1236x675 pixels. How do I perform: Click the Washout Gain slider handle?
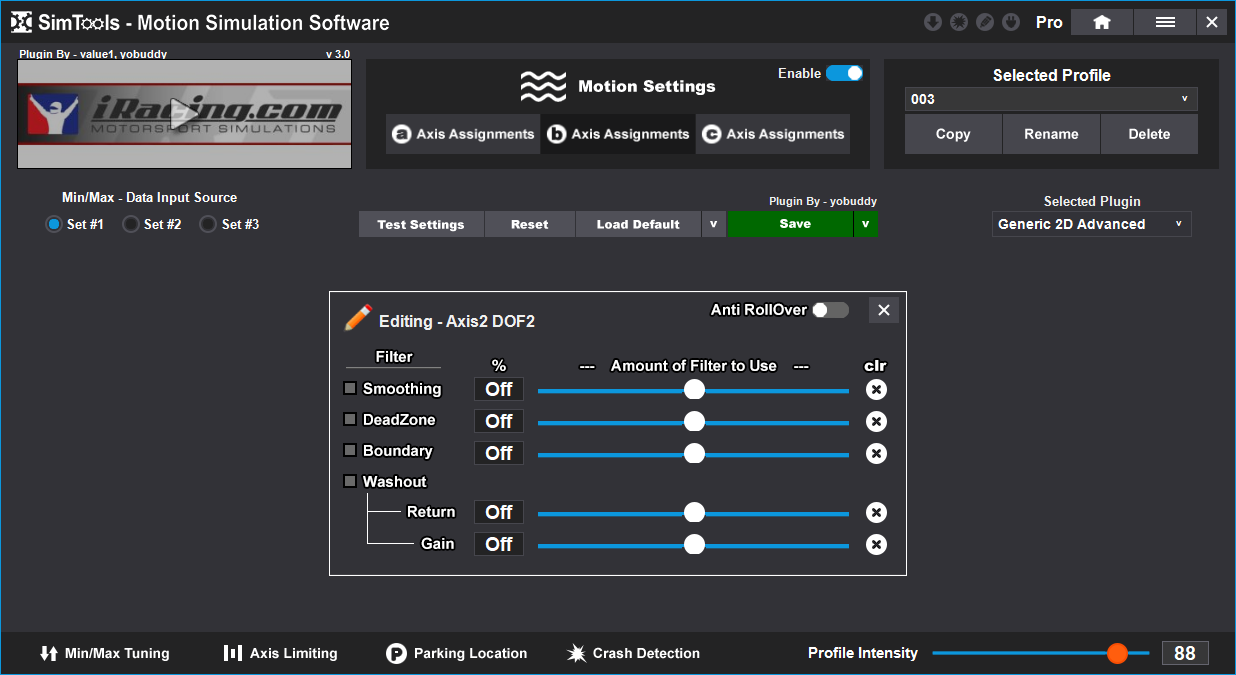[x=694, y=545]
